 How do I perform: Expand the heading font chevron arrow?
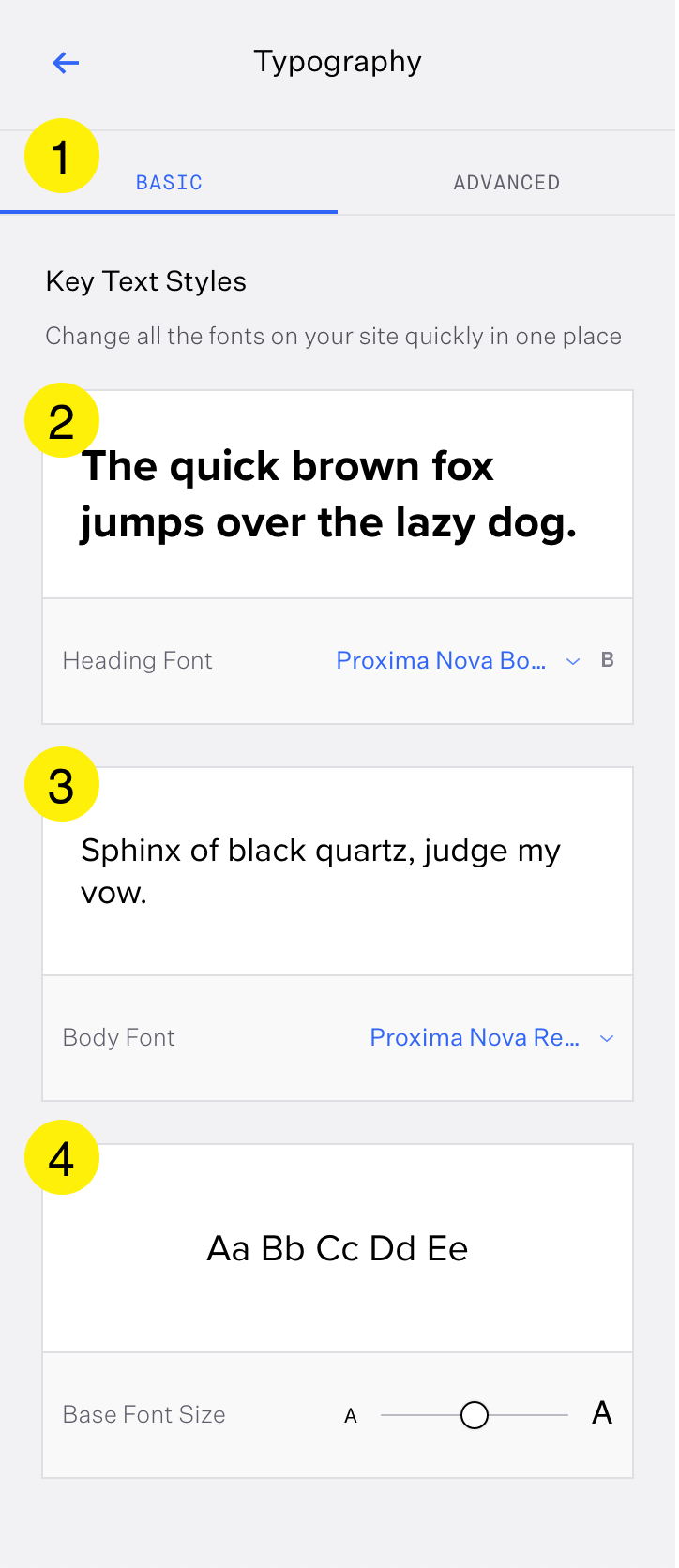click(573, 662)
